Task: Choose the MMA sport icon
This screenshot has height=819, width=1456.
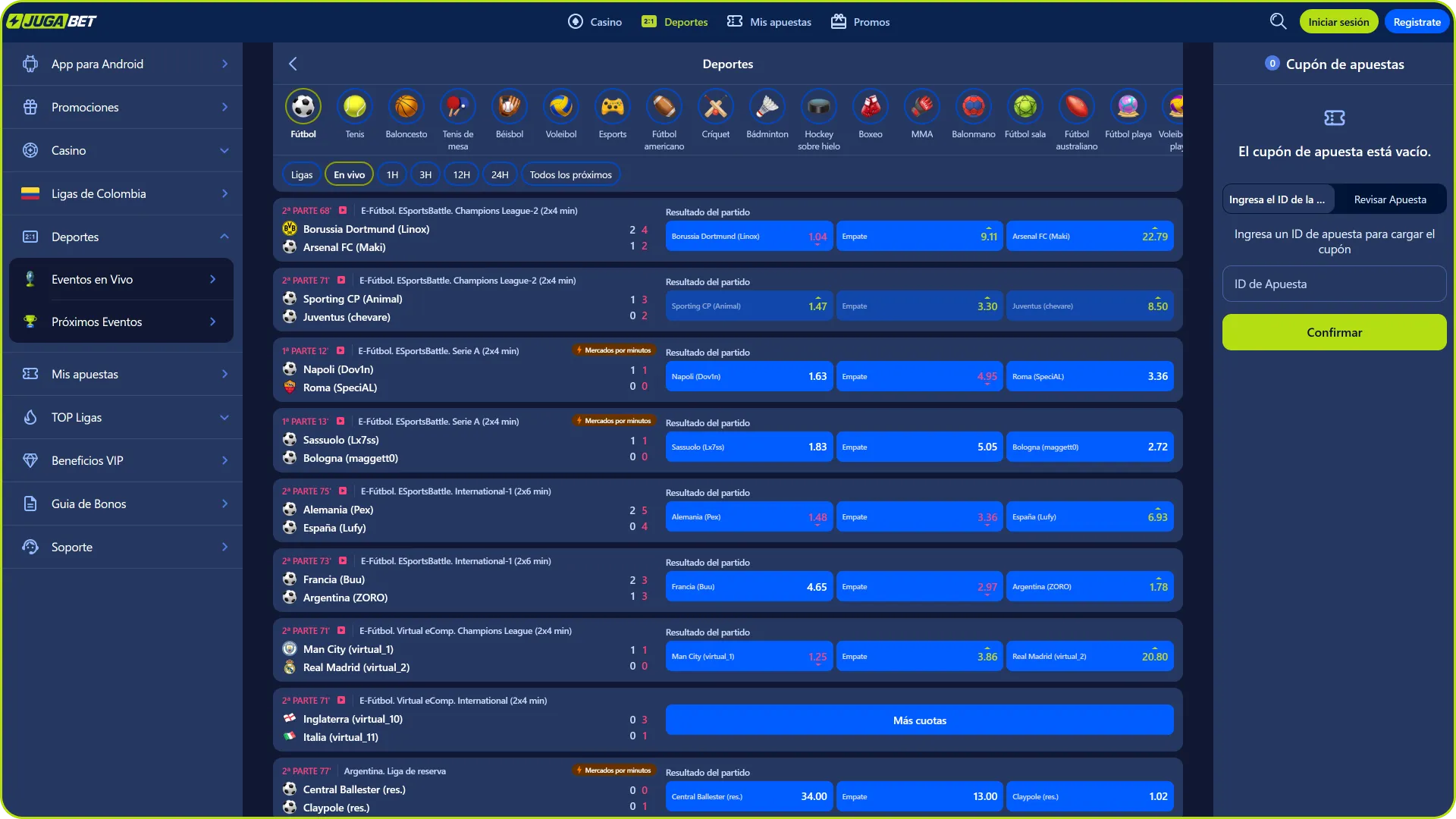Action: coord(922,107)
